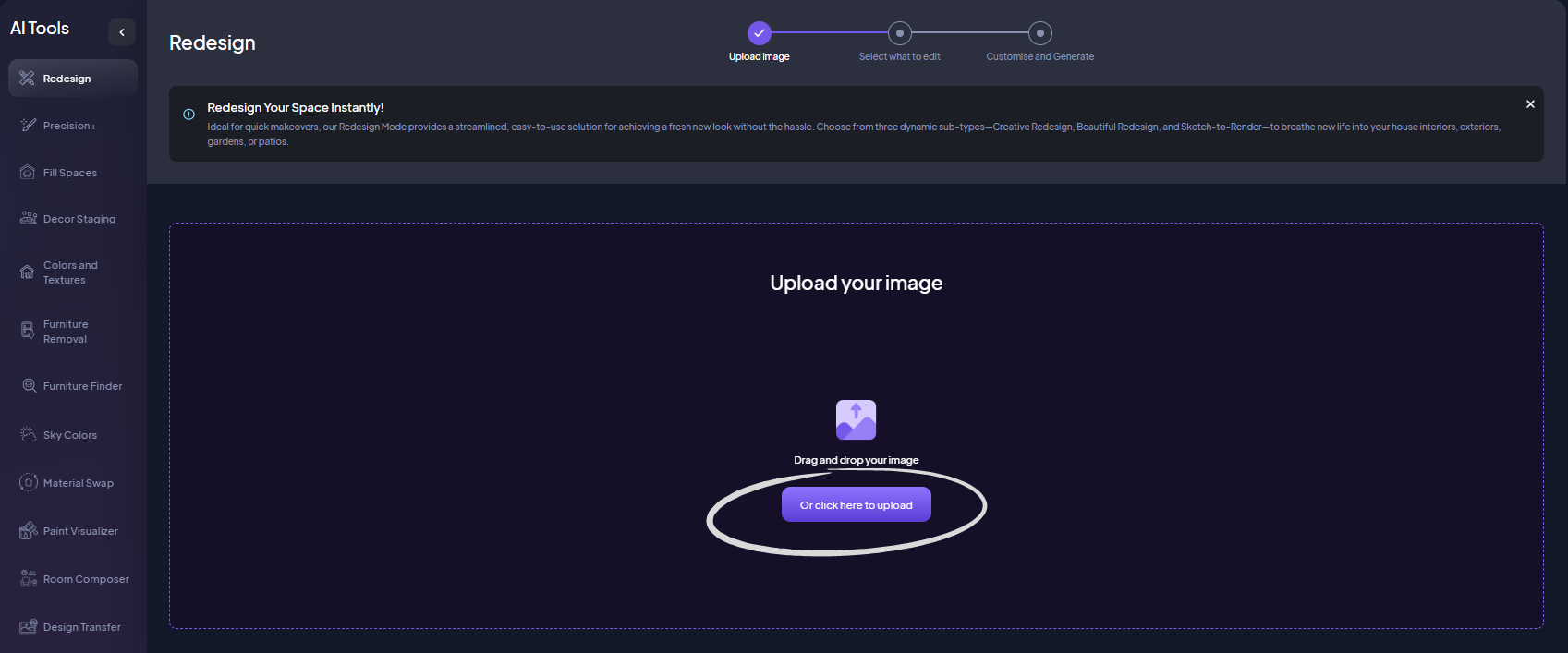This screenshot has width=1568, height=653.
Task: Click the Redesign scissors-ruler icon in sidebar
Action: click(27, 79)
